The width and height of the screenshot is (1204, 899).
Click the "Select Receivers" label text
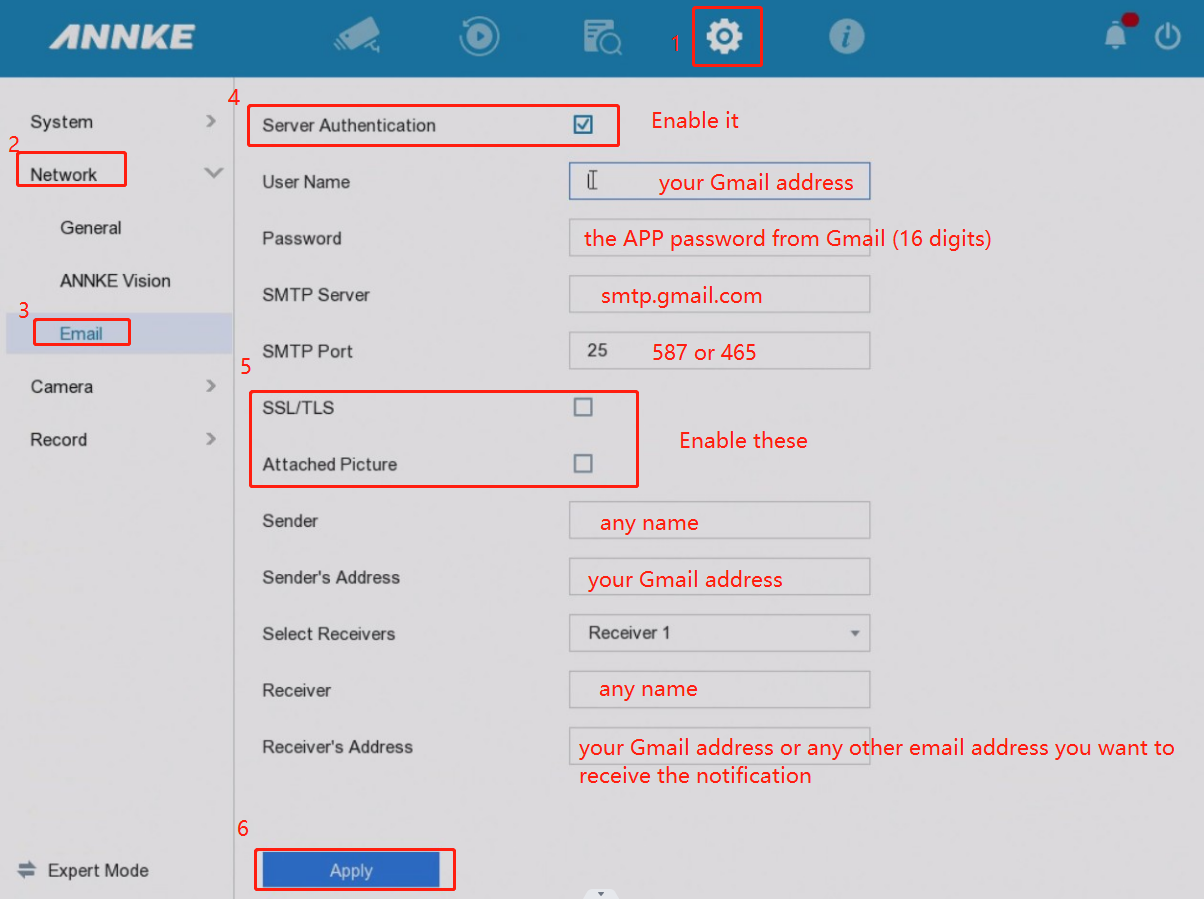[328, 633]
